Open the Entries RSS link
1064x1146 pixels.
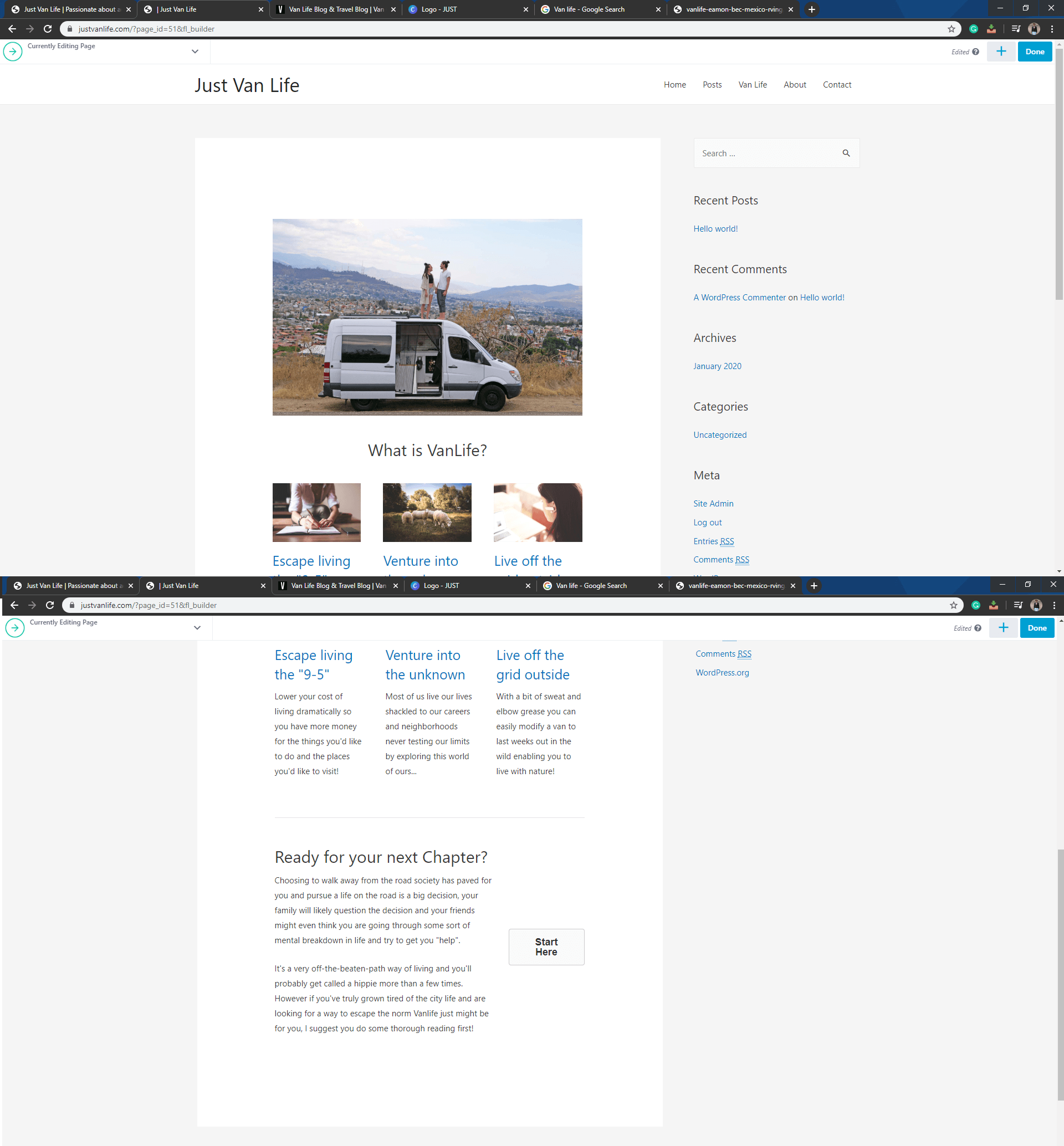click(713, 541)
